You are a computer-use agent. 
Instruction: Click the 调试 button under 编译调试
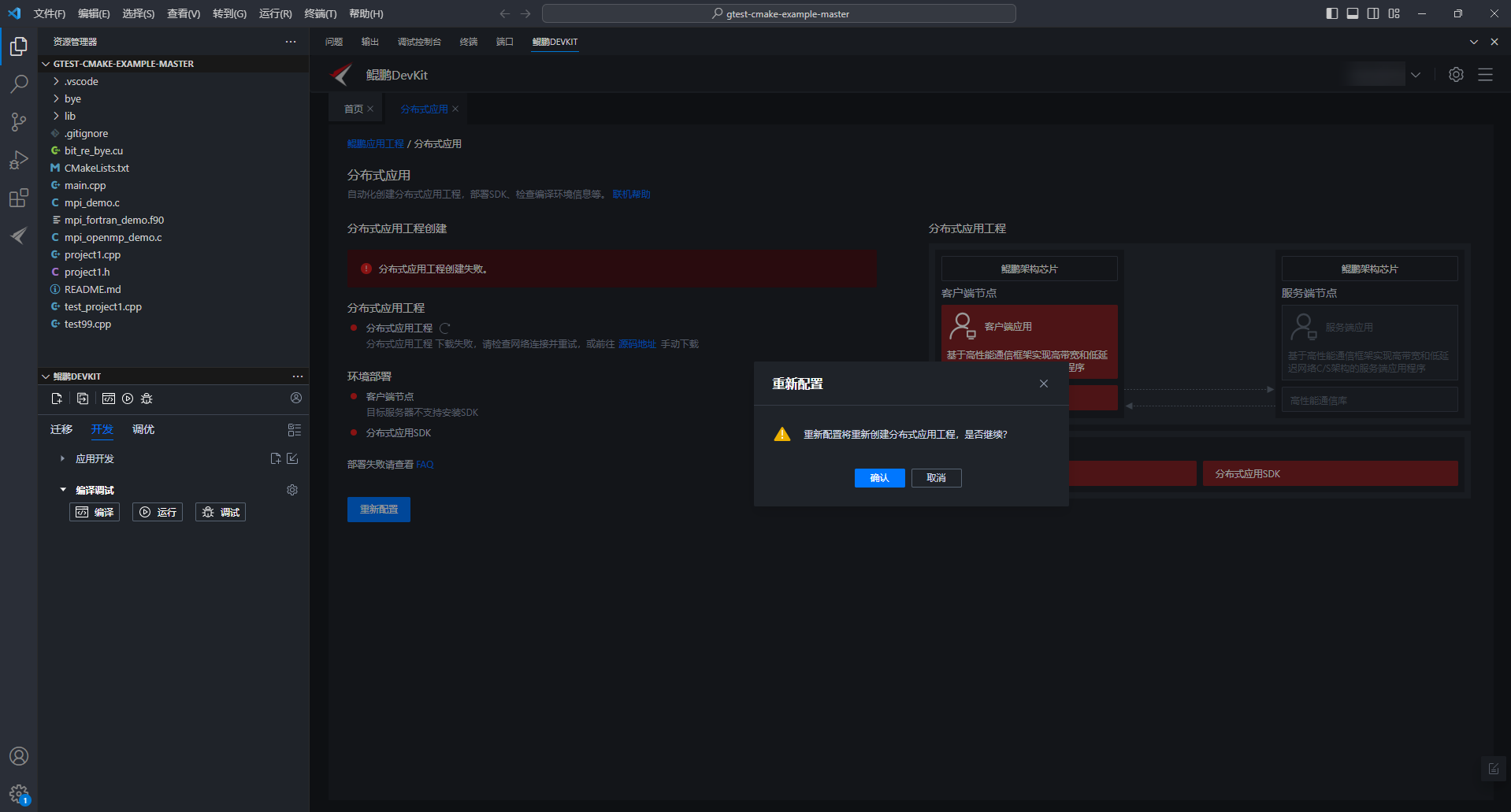coord(221,512)
